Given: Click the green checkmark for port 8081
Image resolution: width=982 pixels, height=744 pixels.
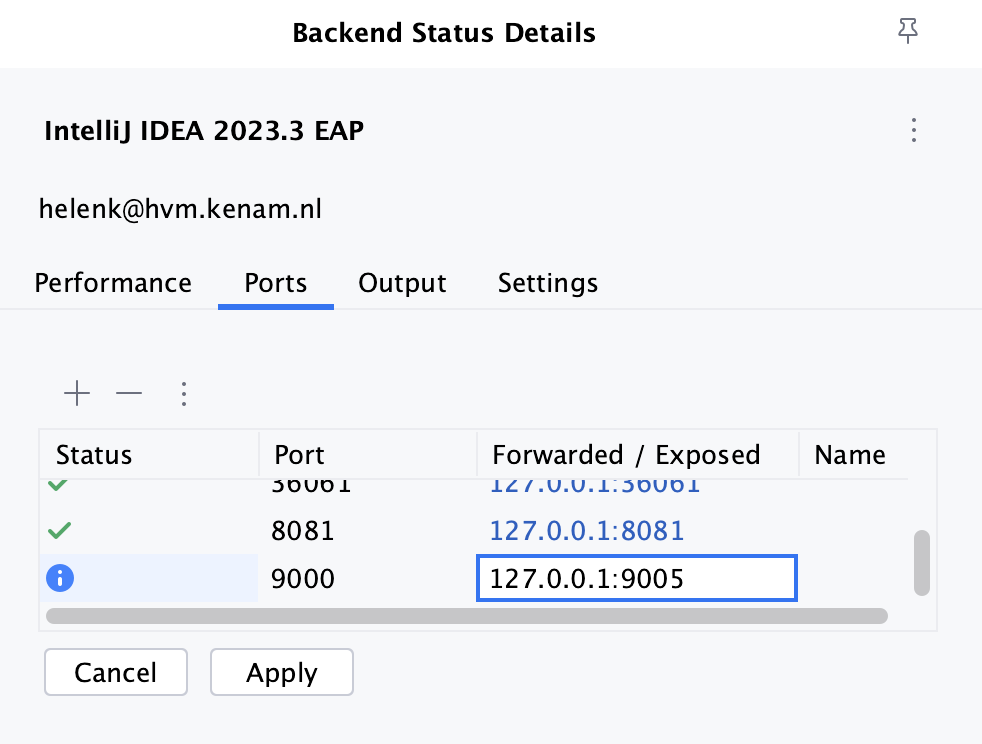Looking at the screenshot, I should [x=59, y=530].
